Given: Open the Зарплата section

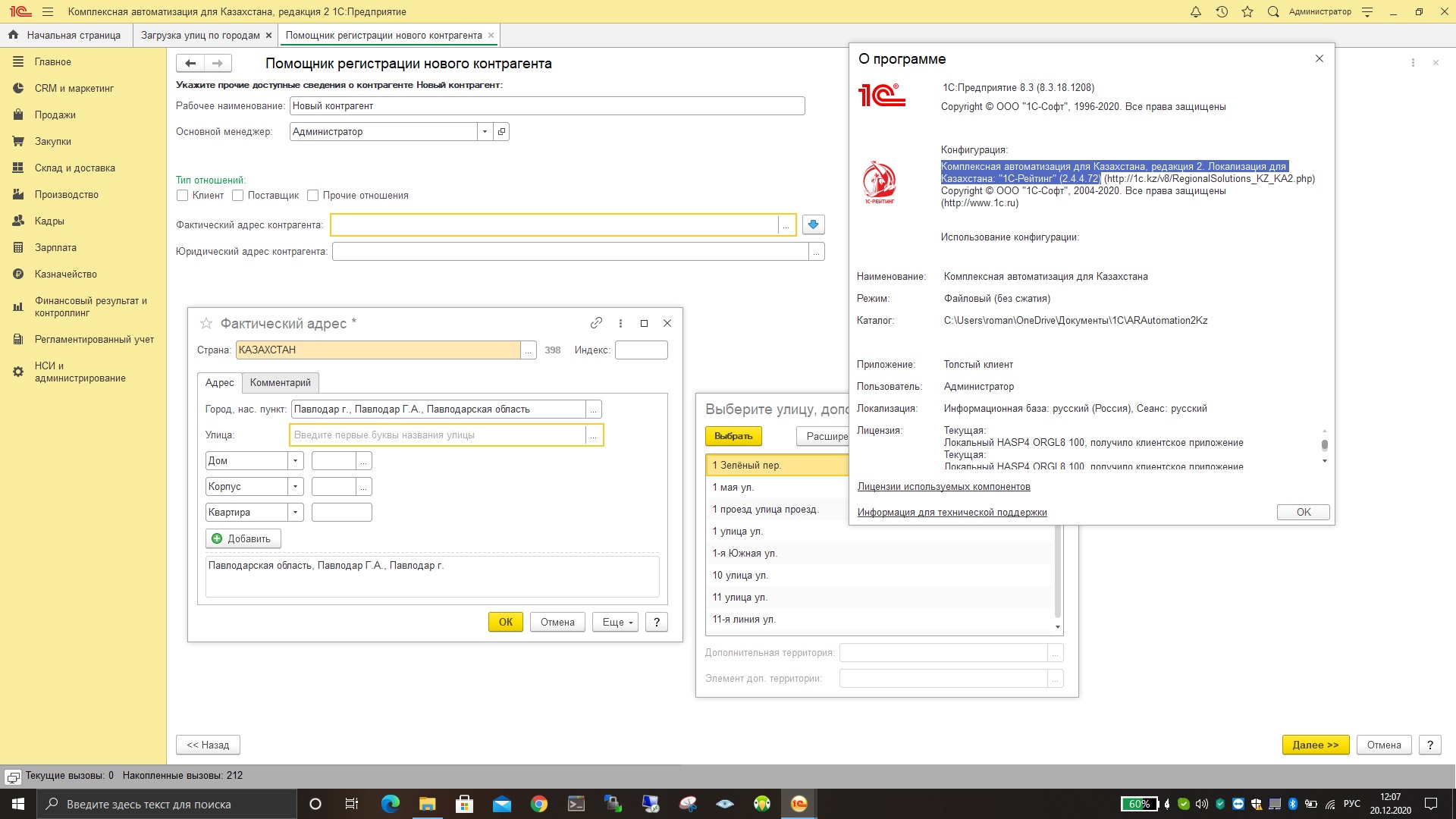Looking at the screenshot, I should (55, 247).
